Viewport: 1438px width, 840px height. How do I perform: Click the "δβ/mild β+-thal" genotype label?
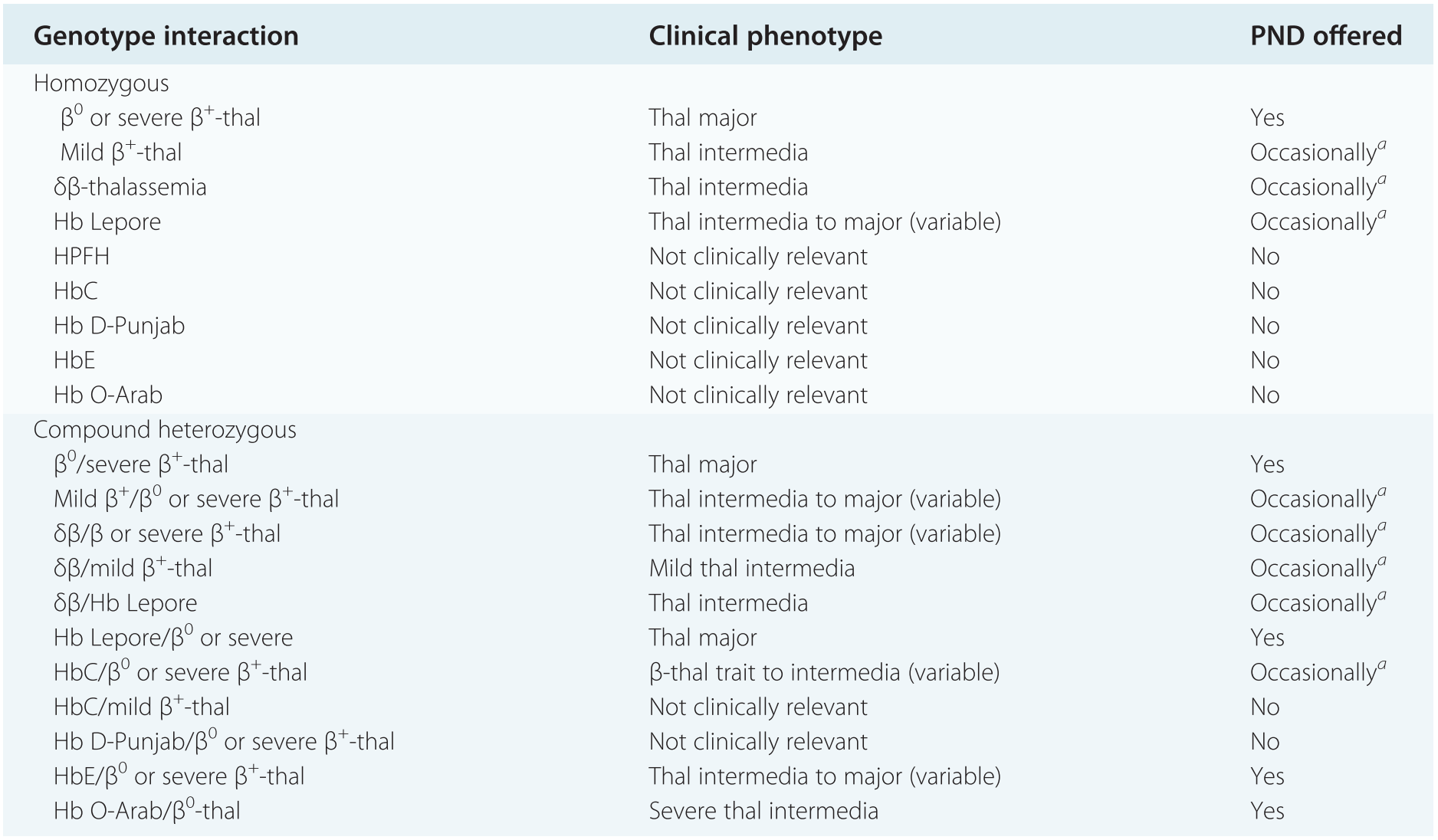coord(133,569)
